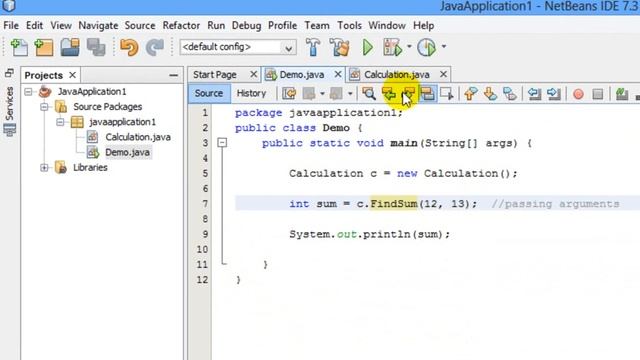The image size is (640, 360).
Task: Close the Calculation.java tab
Action: click(443, 75)
